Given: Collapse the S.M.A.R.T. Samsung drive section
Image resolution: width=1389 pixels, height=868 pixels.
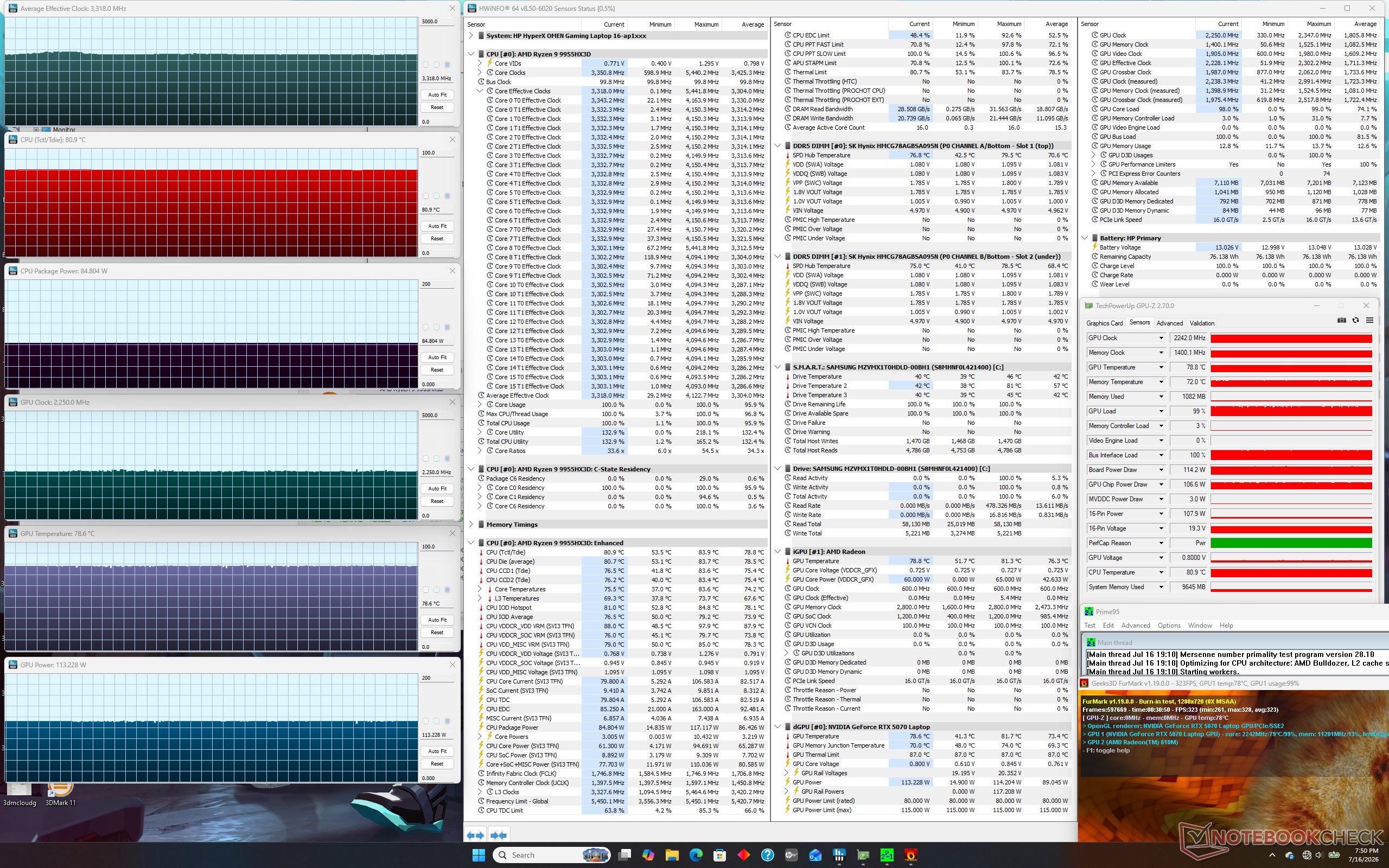Looking at the screenshot, I should pyautogui.click(x=778, y=367).
